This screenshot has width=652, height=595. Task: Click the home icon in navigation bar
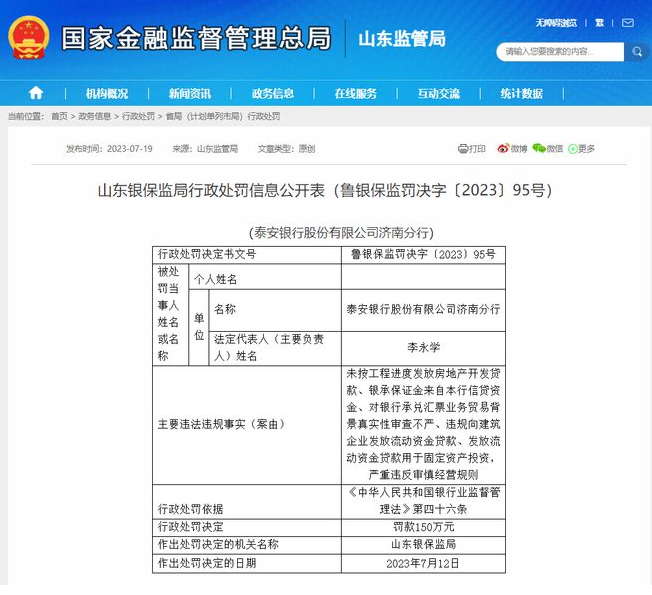pos(36,93)
